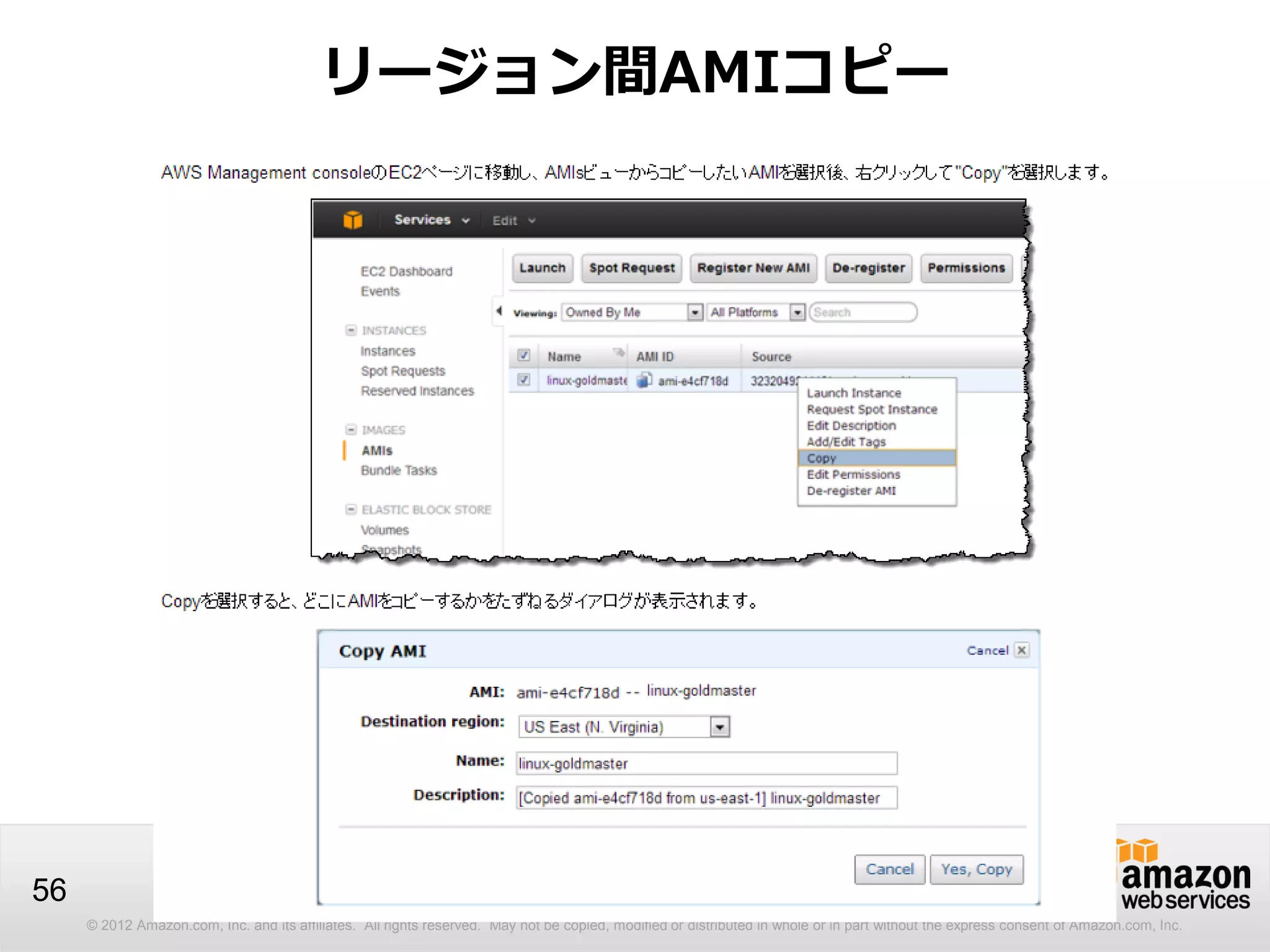Image resolution: width=1270 pixels, height=952 pixels.
Task: Click the Permissions toolbar button
Action: [x=966, y=268]
